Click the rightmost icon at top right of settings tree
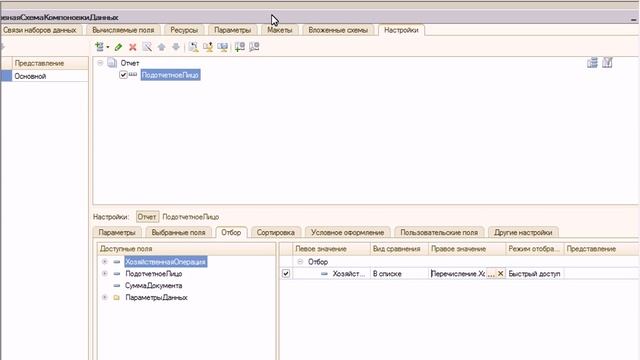Image resolution: width=640 pixels, height=360 pixels. pyautogui.click(x=607, y=62)
